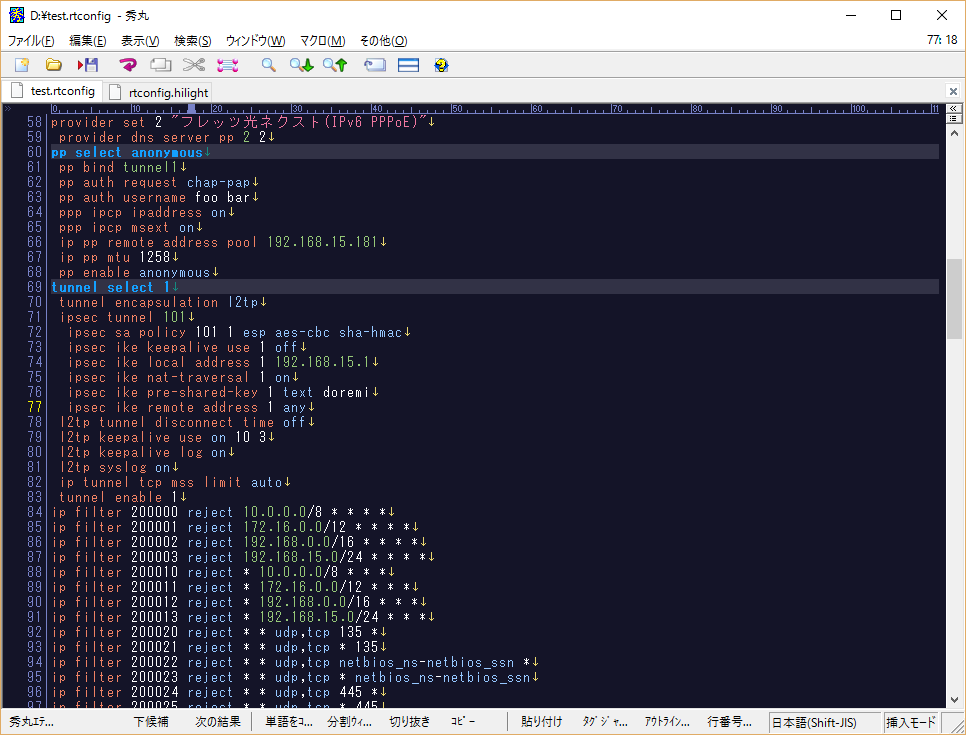This screenshot has width=966, height=735.
Task: Click the ｱｳﾄﾗｲﾝ... function key button
Action: click(667, 721)
